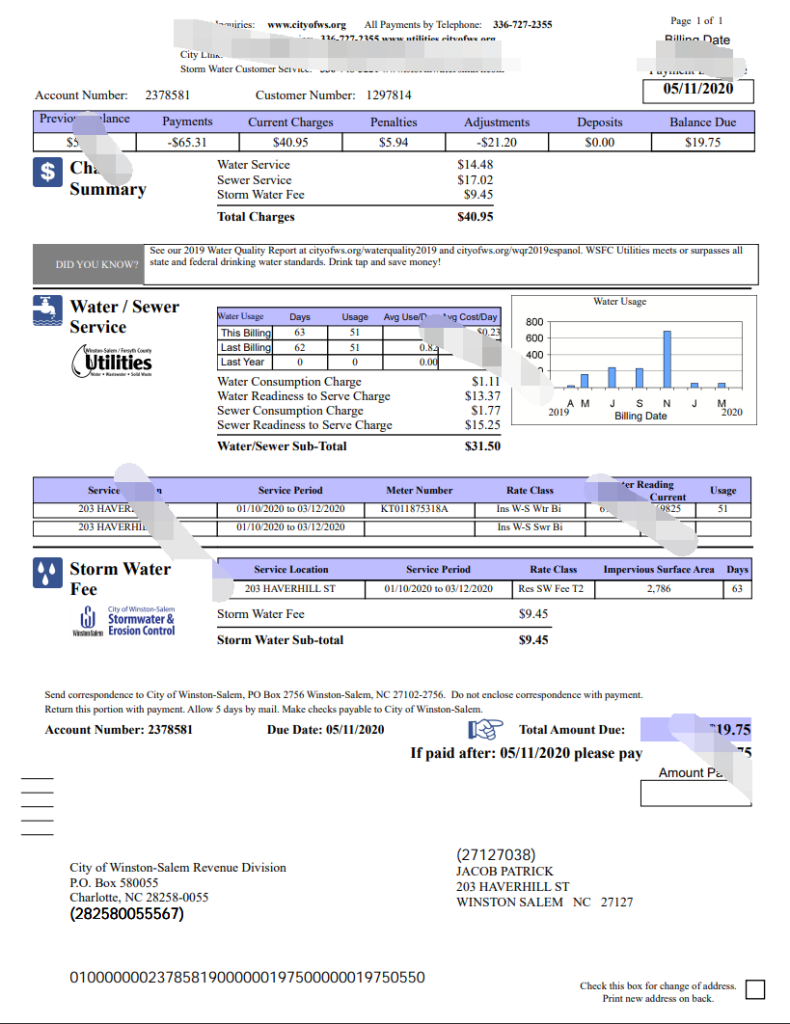Click the -$65.31 payments value

pyautogui.click(x=187, y=142)
